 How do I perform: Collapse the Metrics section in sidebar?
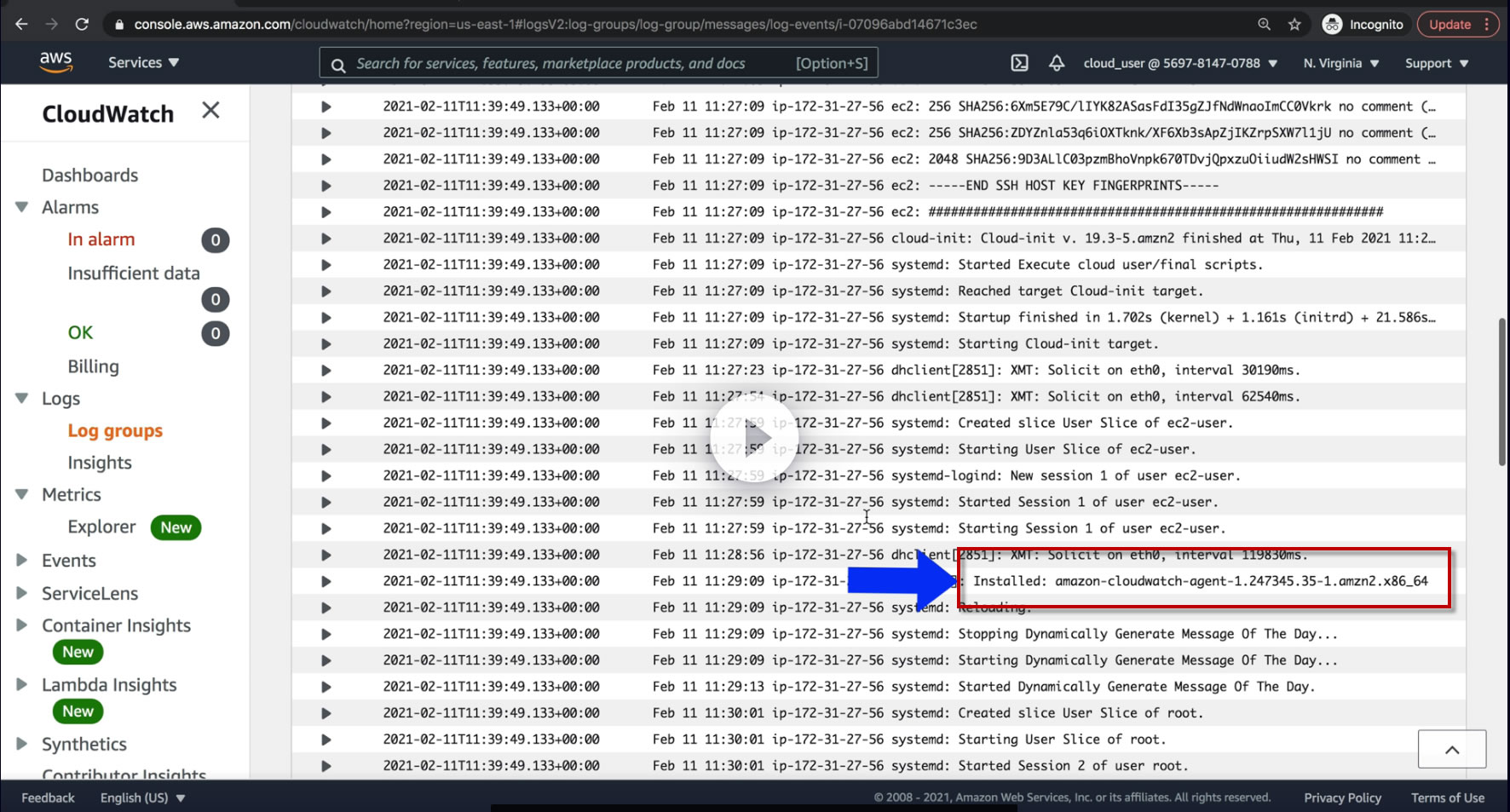click(x=22, y=494)
